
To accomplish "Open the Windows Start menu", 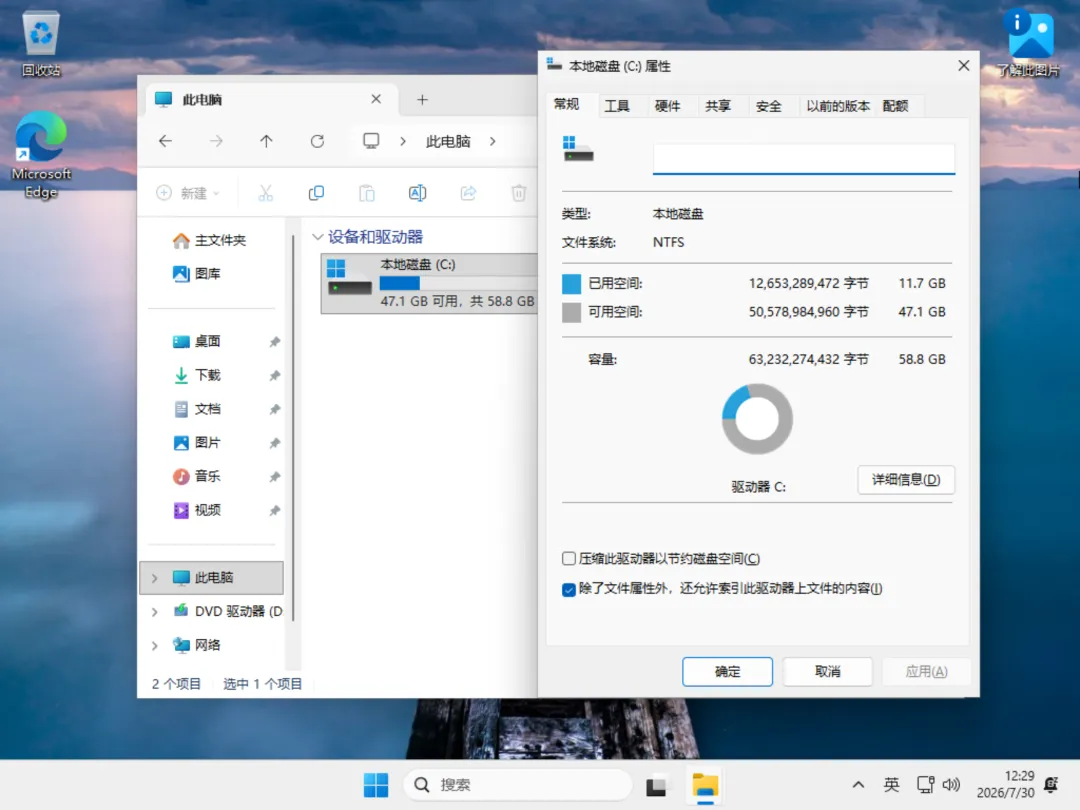I will (376, 785).
